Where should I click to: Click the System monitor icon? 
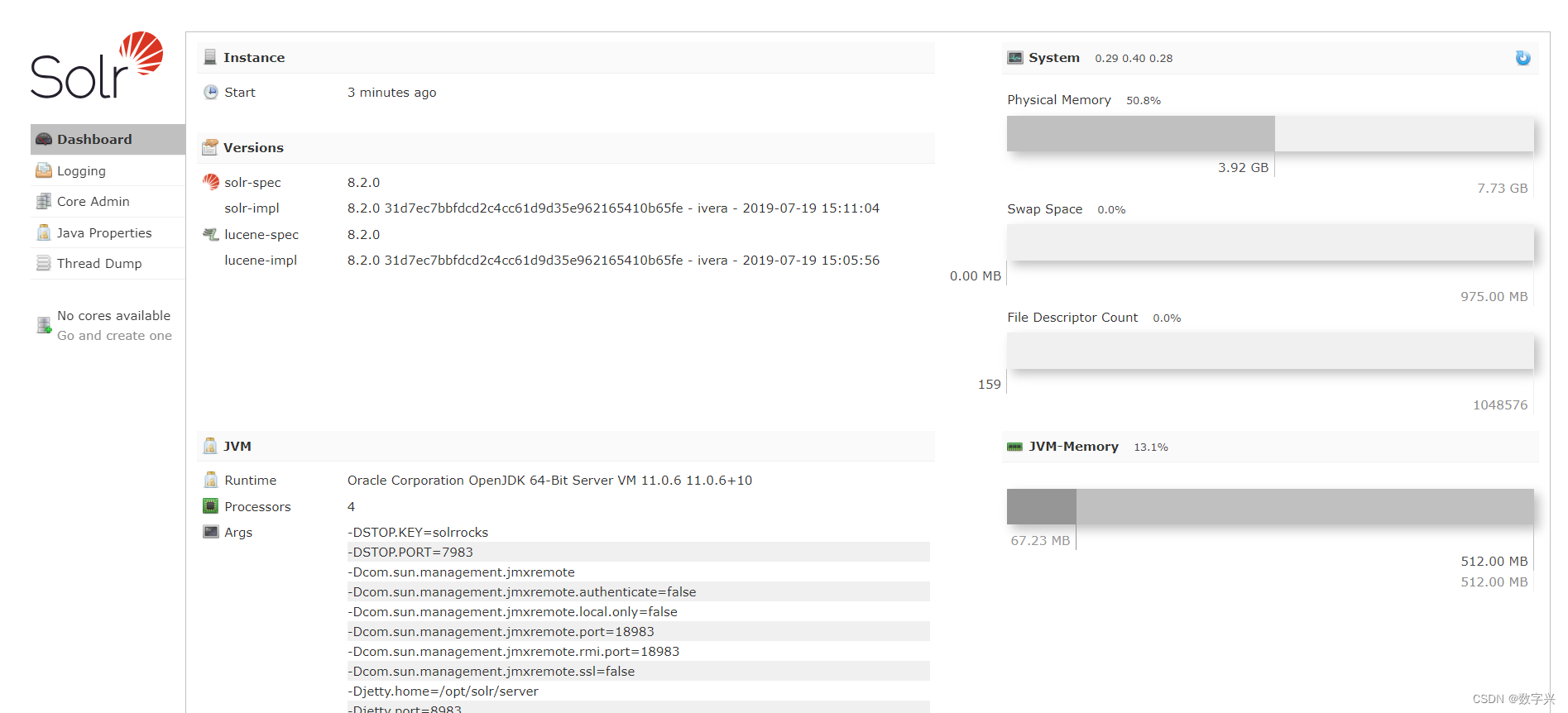point(1015,57)
